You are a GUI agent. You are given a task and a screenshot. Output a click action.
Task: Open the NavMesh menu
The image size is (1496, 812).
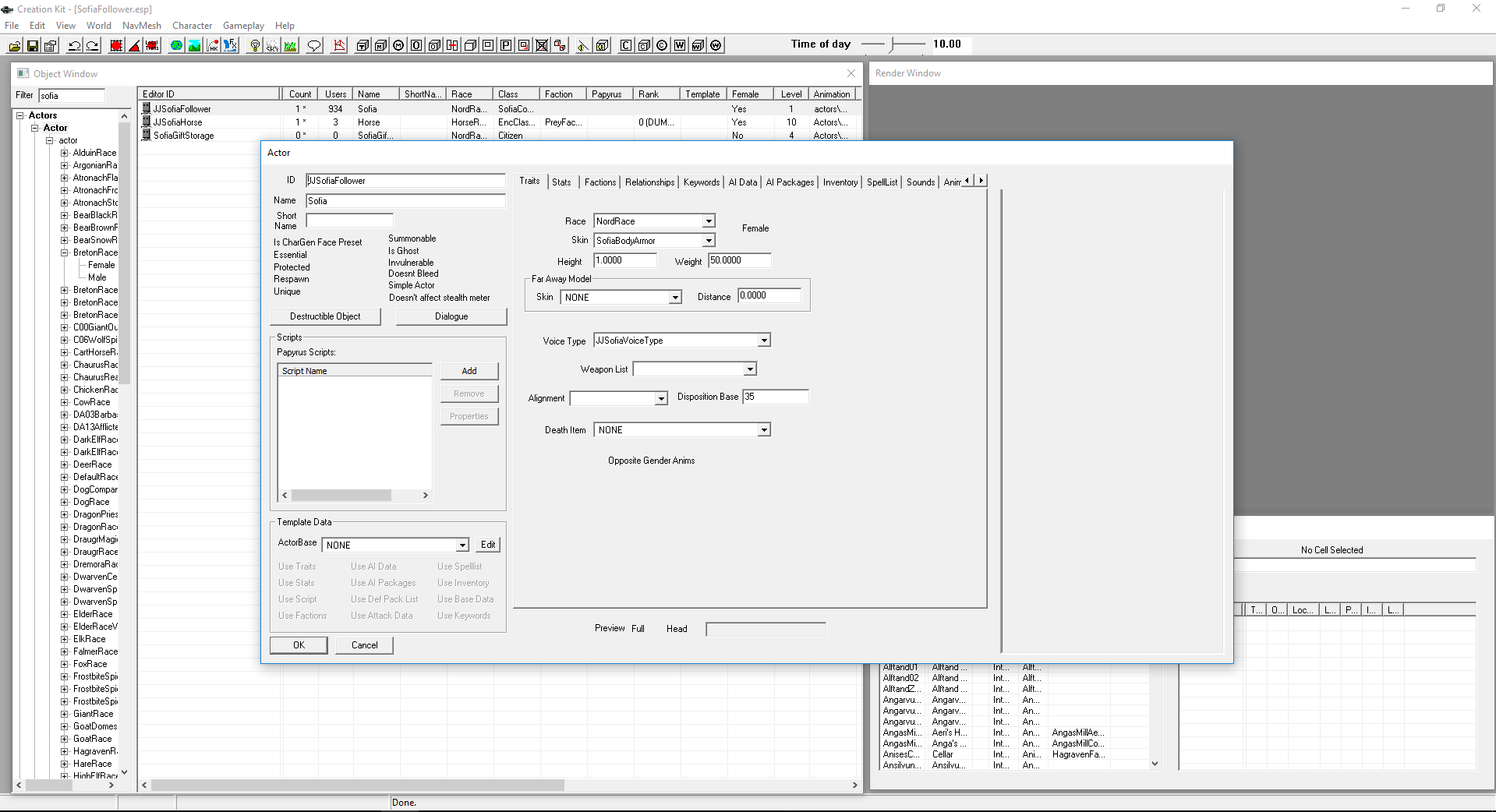click(x=142, y=26)
